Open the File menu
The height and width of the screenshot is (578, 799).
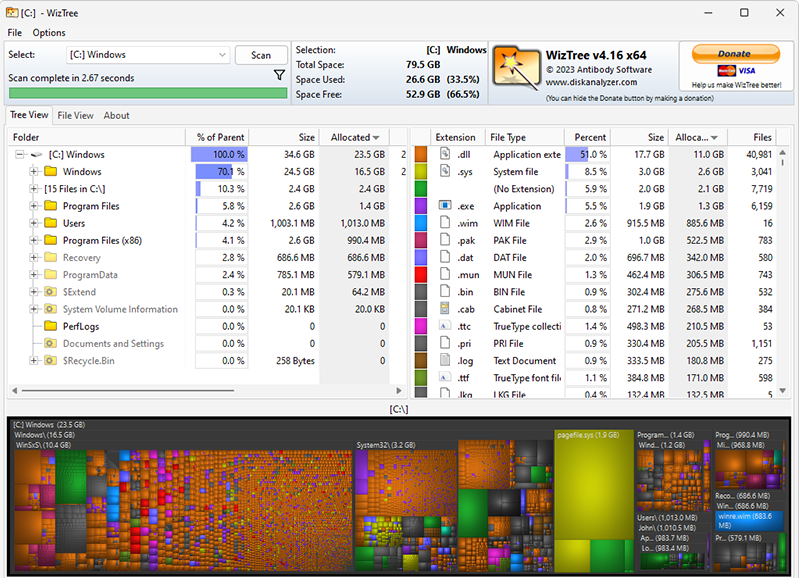(14, 33)
